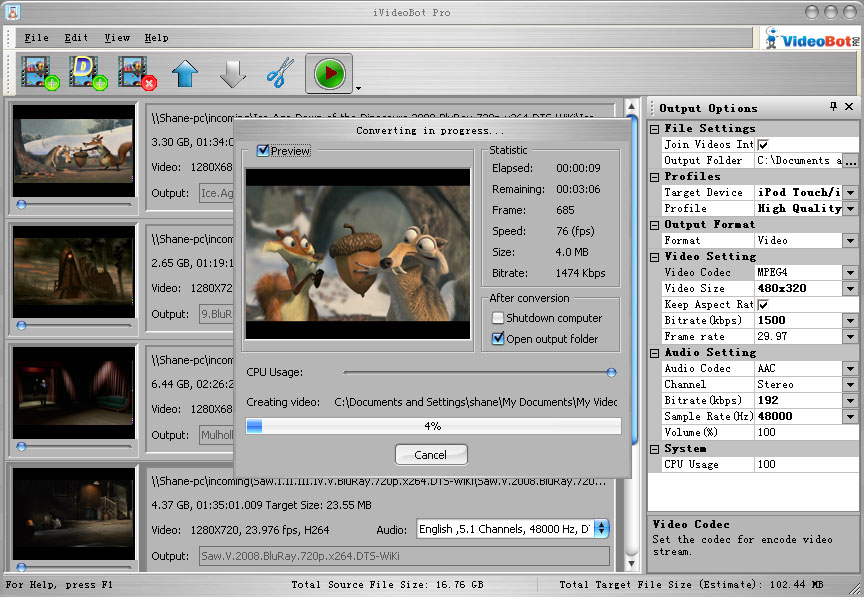Uncheck Open output folder
Screen dimensions: 864x597
tap(498, 338)
